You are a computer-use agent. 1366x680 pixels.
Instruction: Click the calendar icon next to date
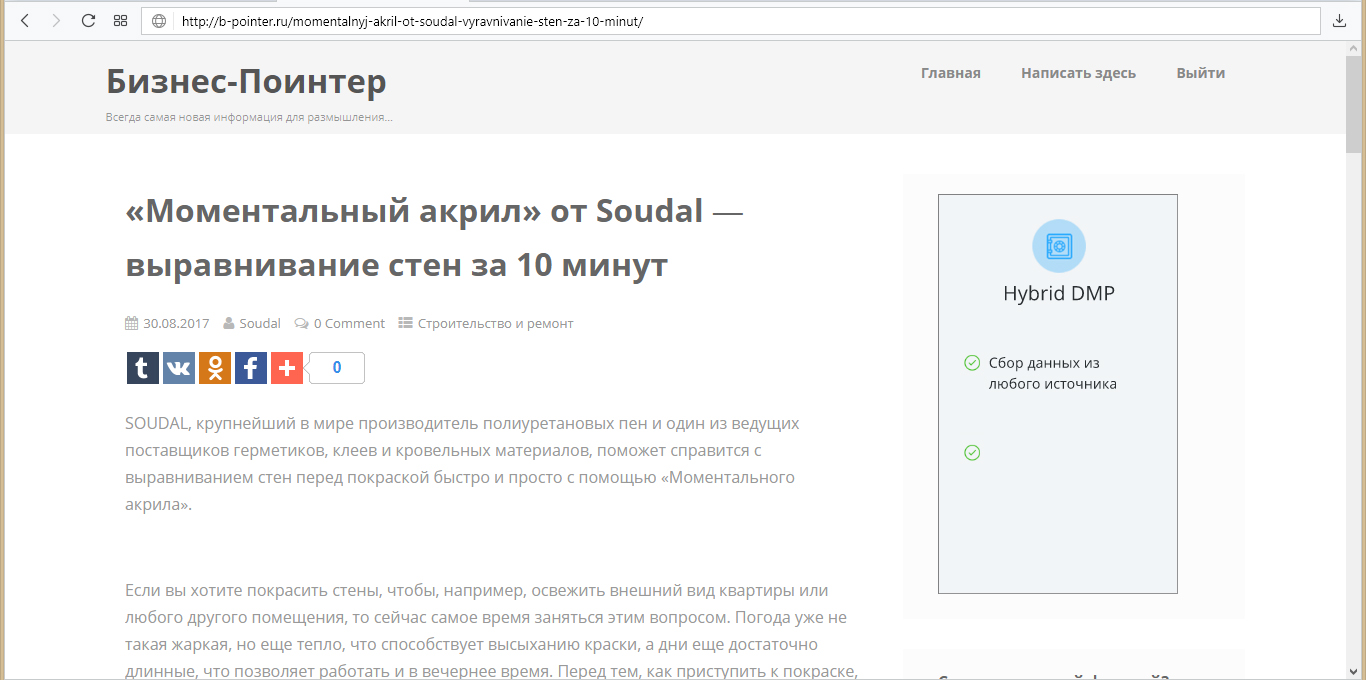[131, 323]
